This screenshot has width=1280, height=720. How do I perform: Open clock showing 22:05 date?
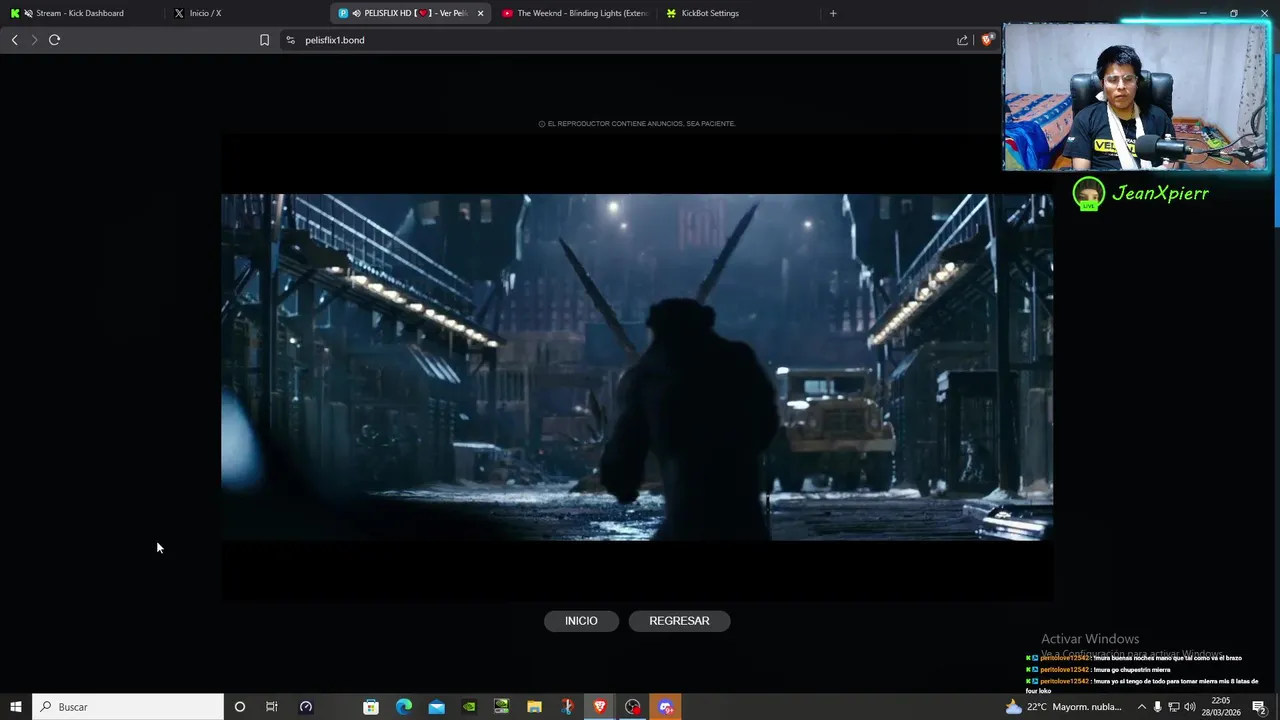pos(1221,707)
